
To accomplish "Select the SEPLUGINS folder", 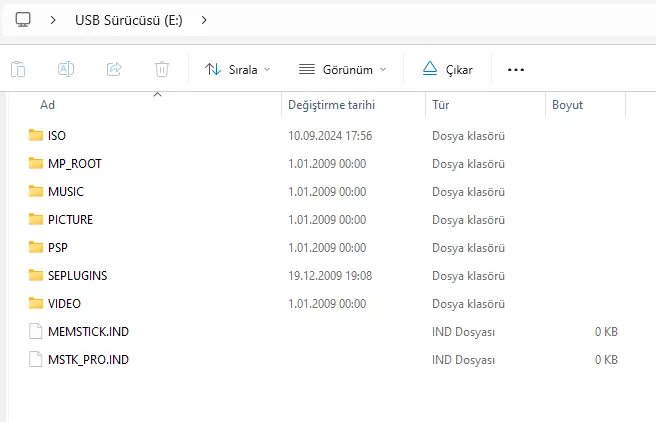I will tap(77, 275).
